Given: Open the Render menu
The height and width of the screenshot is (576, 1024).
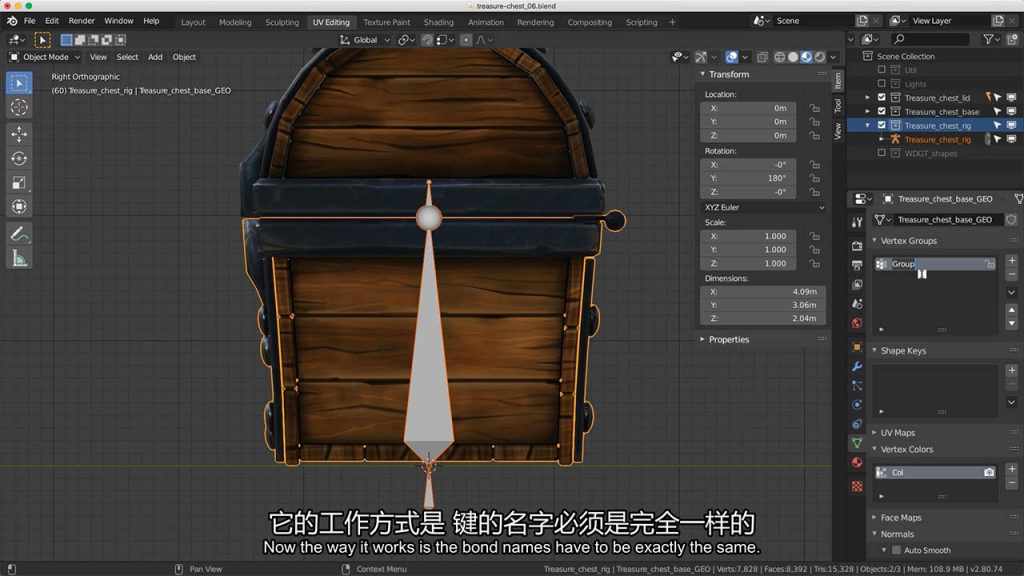Looking at the screenshot, I should (82, 21).
